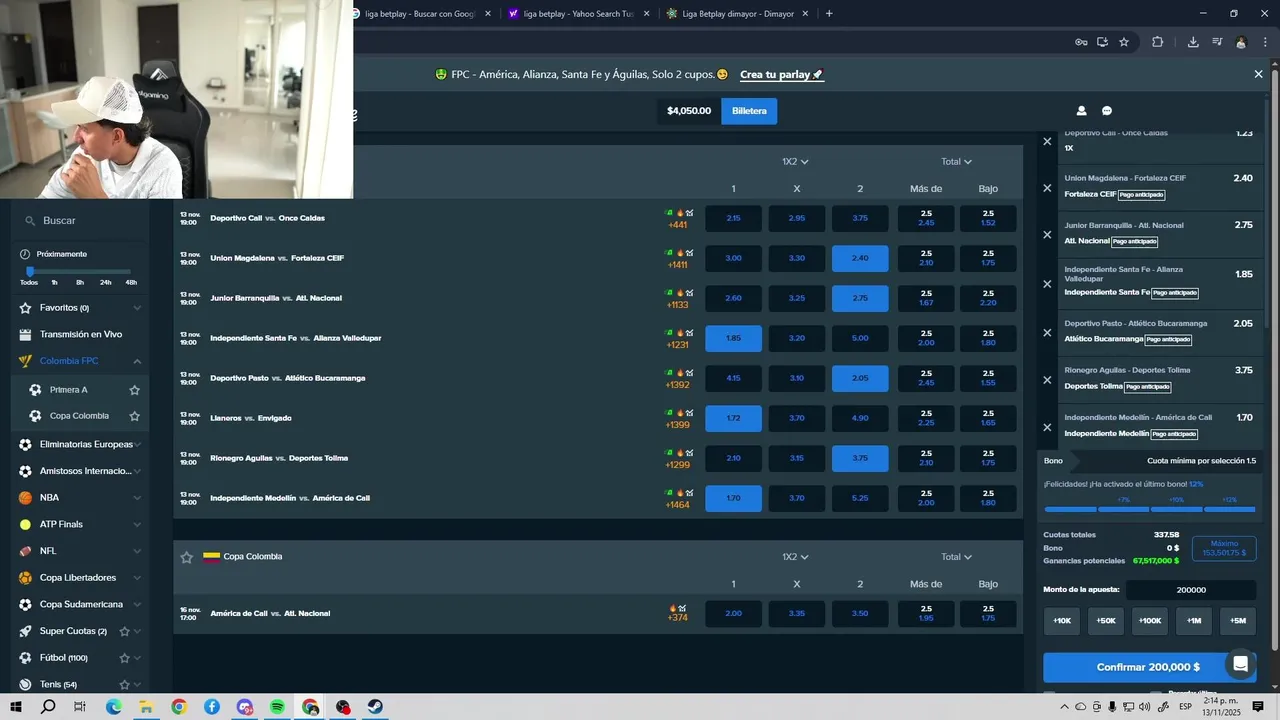Image resolution: width=1280 pixels, height=720 pixels.
Task: Remove the Union Magdalena selection from the bet slip
Action: 1047,188
